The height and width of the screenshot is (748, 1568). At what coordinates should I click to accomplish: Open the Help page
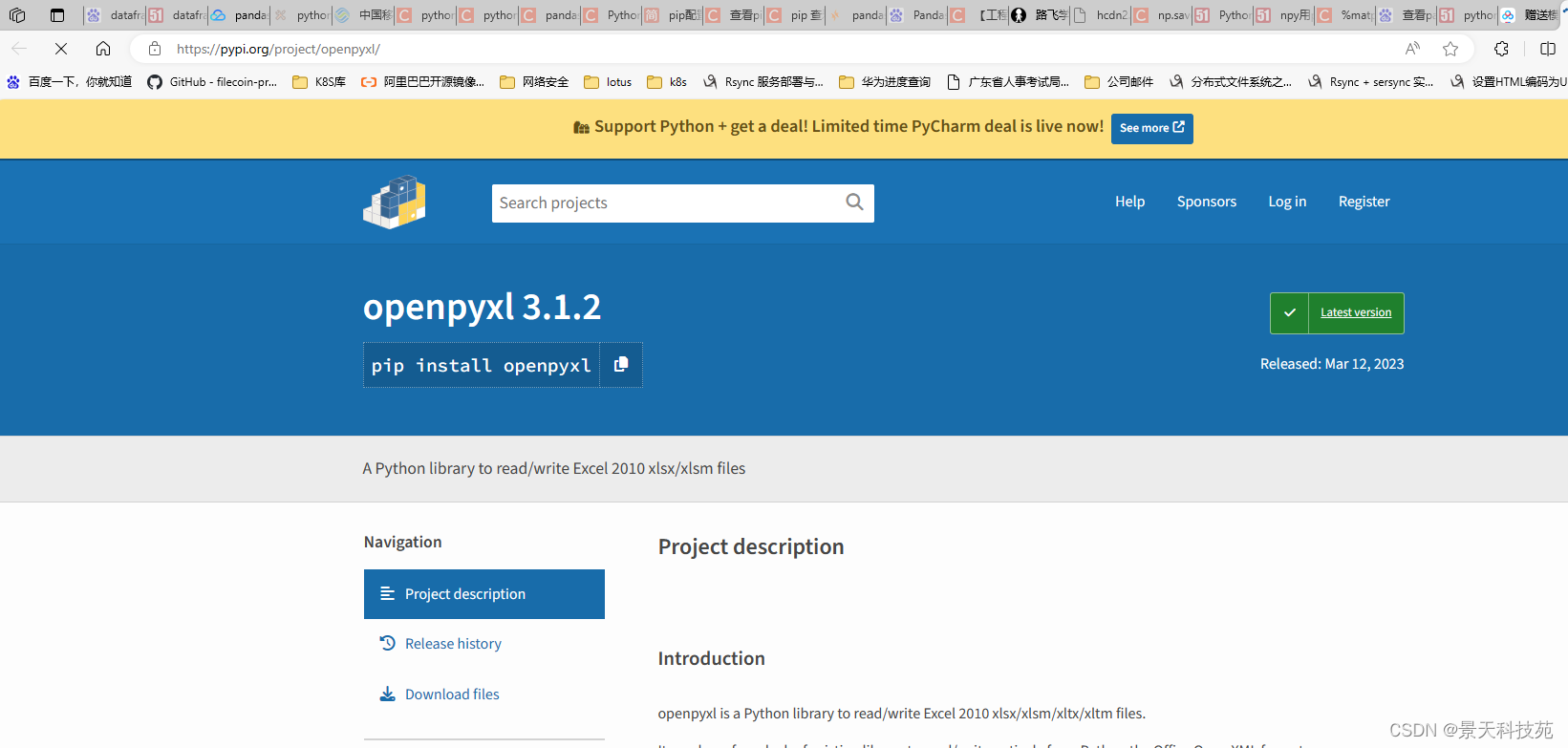click(x=1129, y=202)
